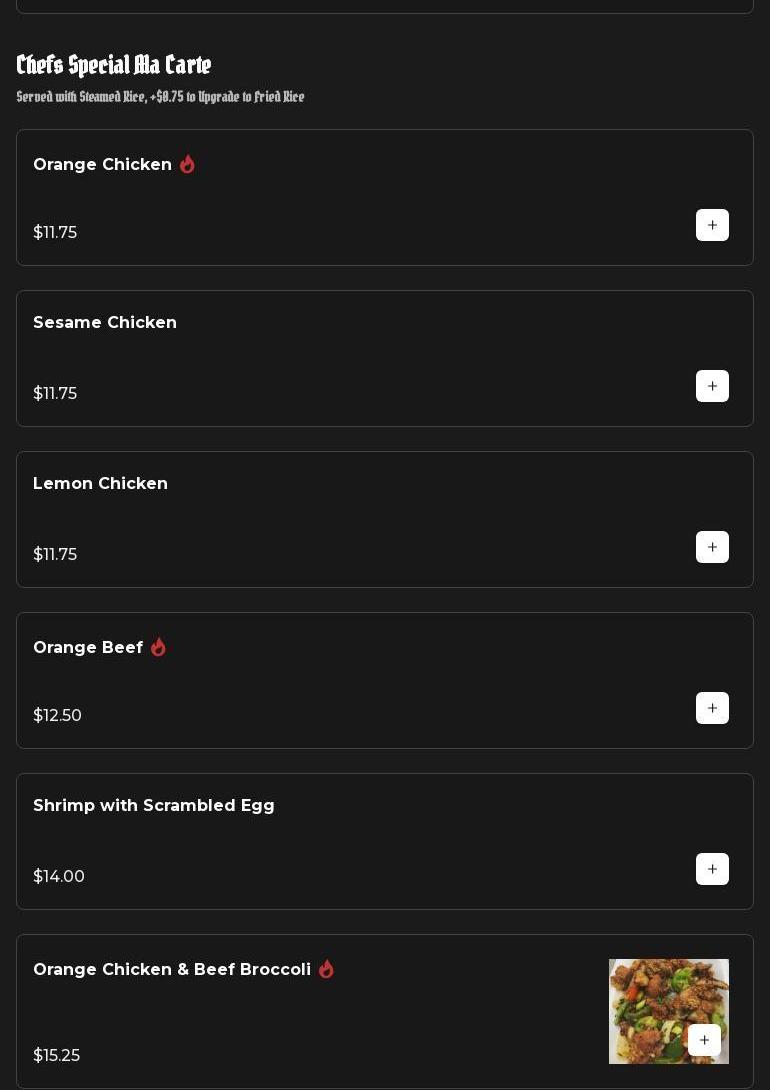Click the $12.50 Orange Beef price

(57, 716)
